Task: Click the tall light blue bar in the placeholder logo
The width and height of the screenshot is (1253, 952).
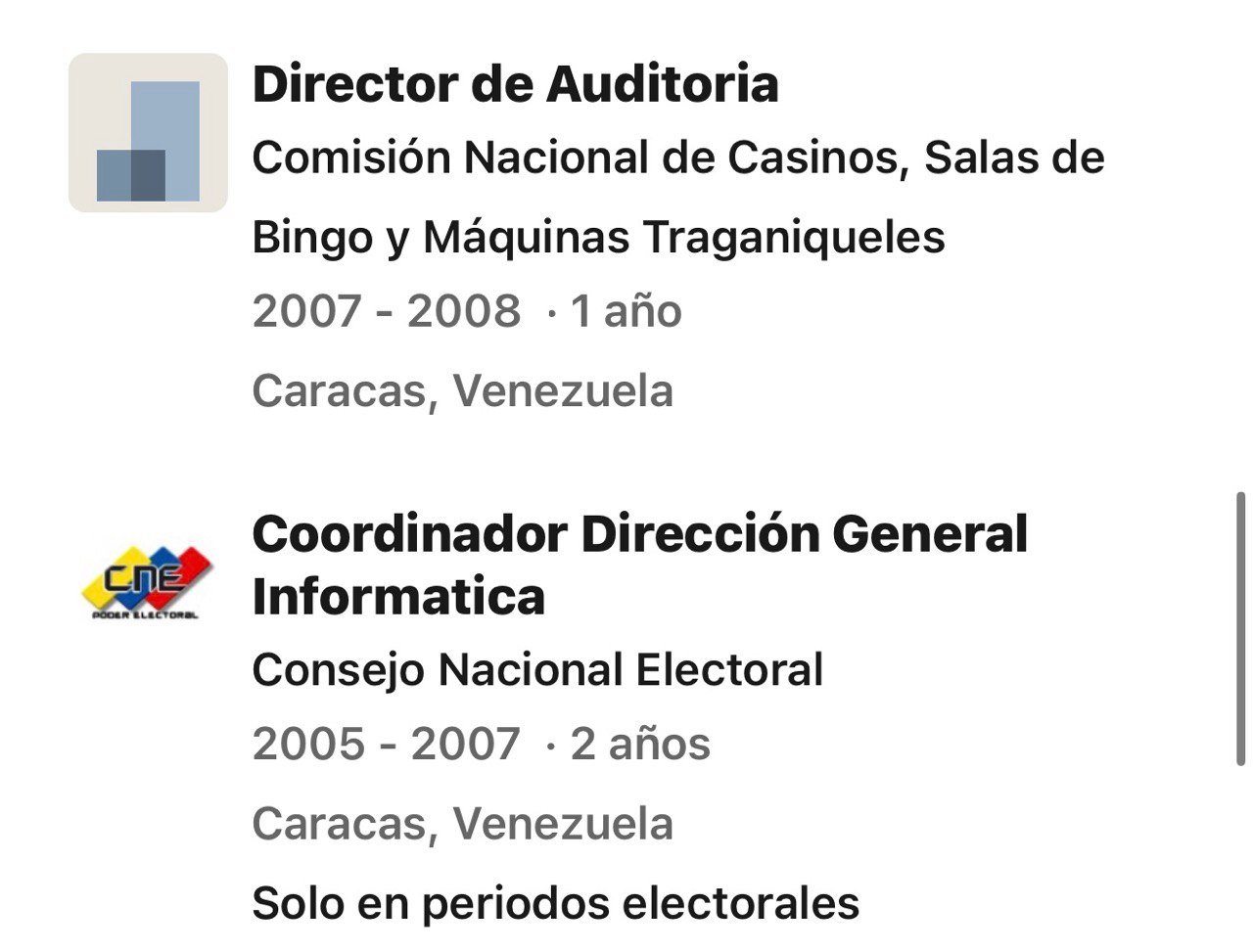Action: click(x=165, y=141)
